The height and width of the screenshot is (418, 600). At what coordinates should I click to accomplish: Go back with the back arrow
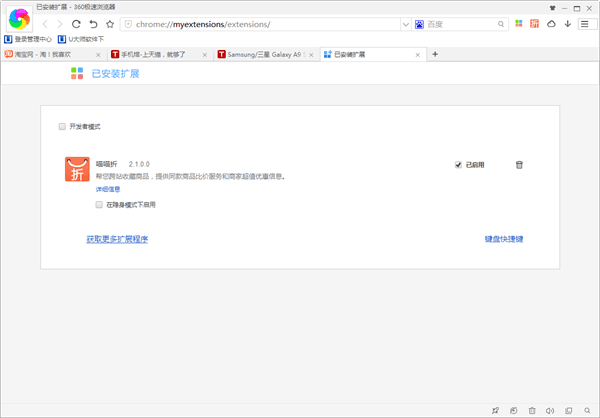(45, 23)
